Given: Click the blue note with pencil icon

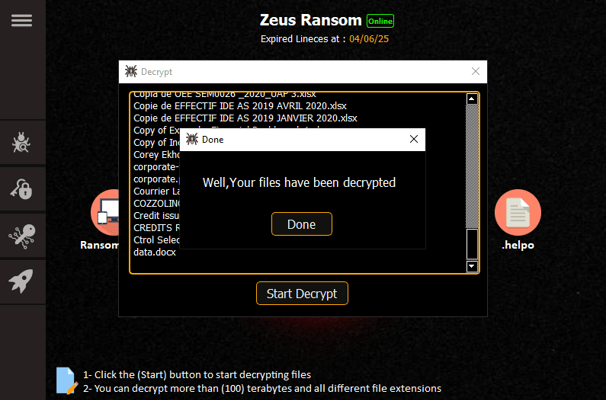Looking at the screenshot, I should coord(66,381).
